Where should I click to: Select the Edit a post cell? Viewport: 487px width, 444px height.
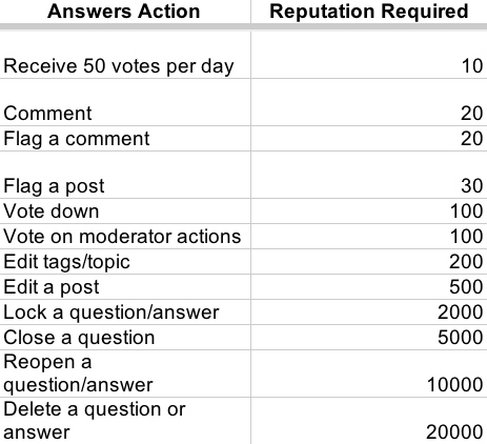[125, 287]
